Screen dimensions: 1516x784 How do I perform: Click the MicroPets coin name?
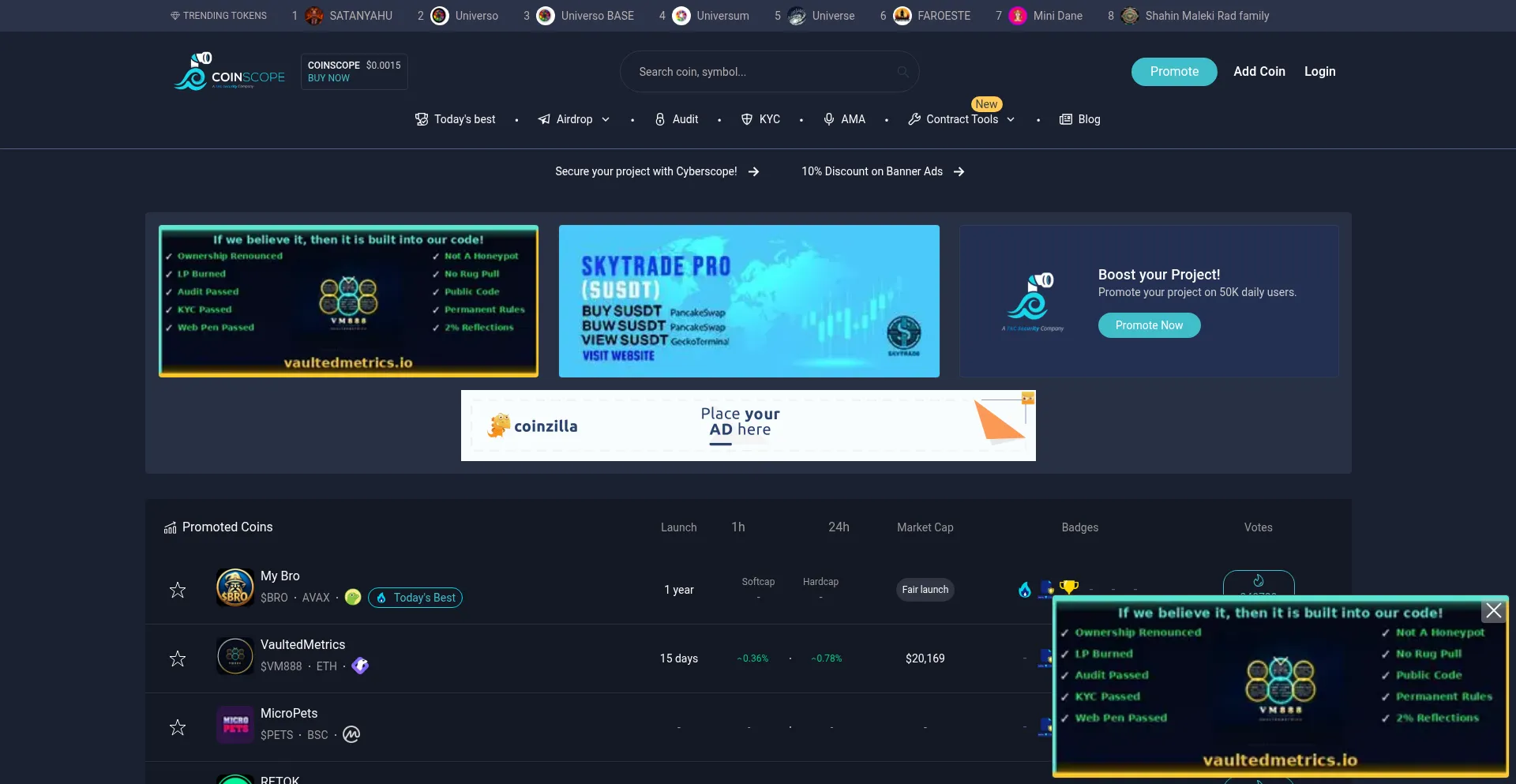coord(289,714)
